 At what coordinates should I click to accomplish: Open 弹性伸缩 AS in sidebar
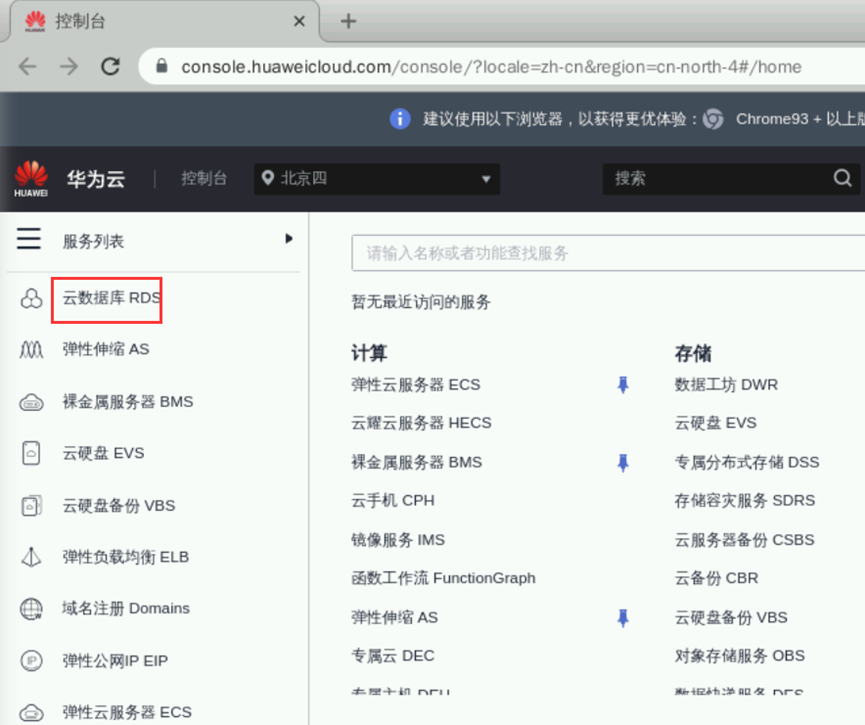[106, 349]
